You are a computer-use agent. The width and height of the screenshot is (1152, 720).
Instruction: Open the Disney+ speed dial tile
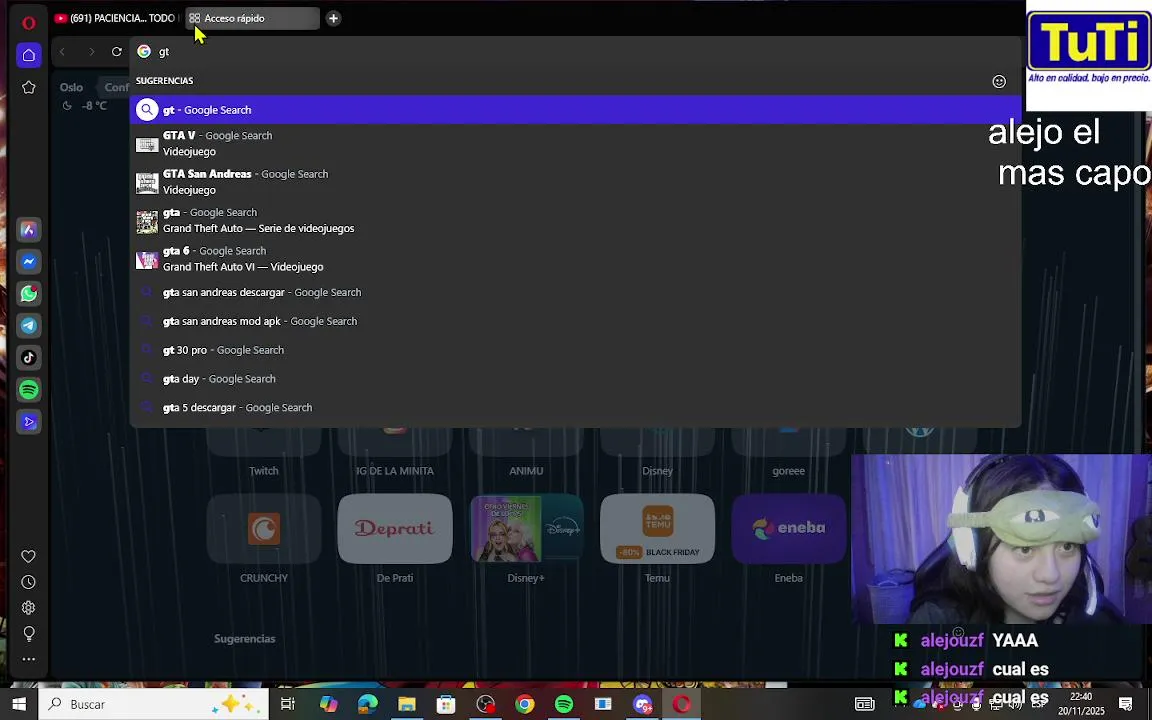[526, 528]
